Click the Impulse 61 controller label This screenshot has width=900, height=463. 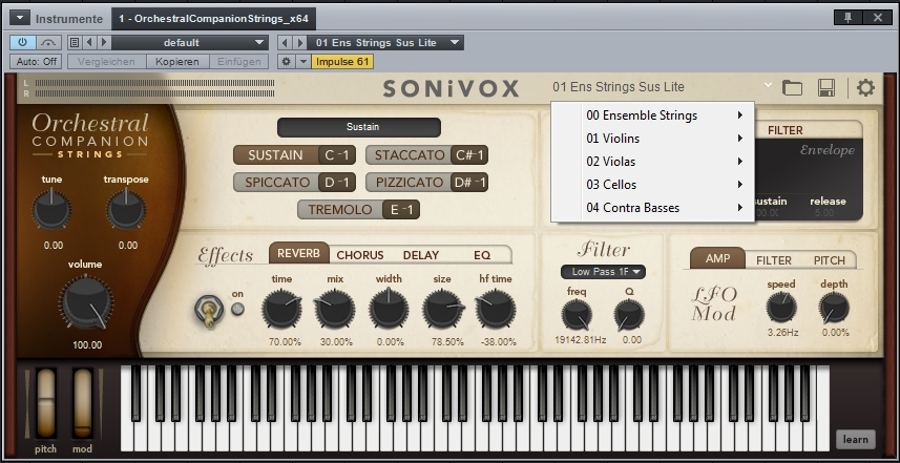tap(343, 61)
